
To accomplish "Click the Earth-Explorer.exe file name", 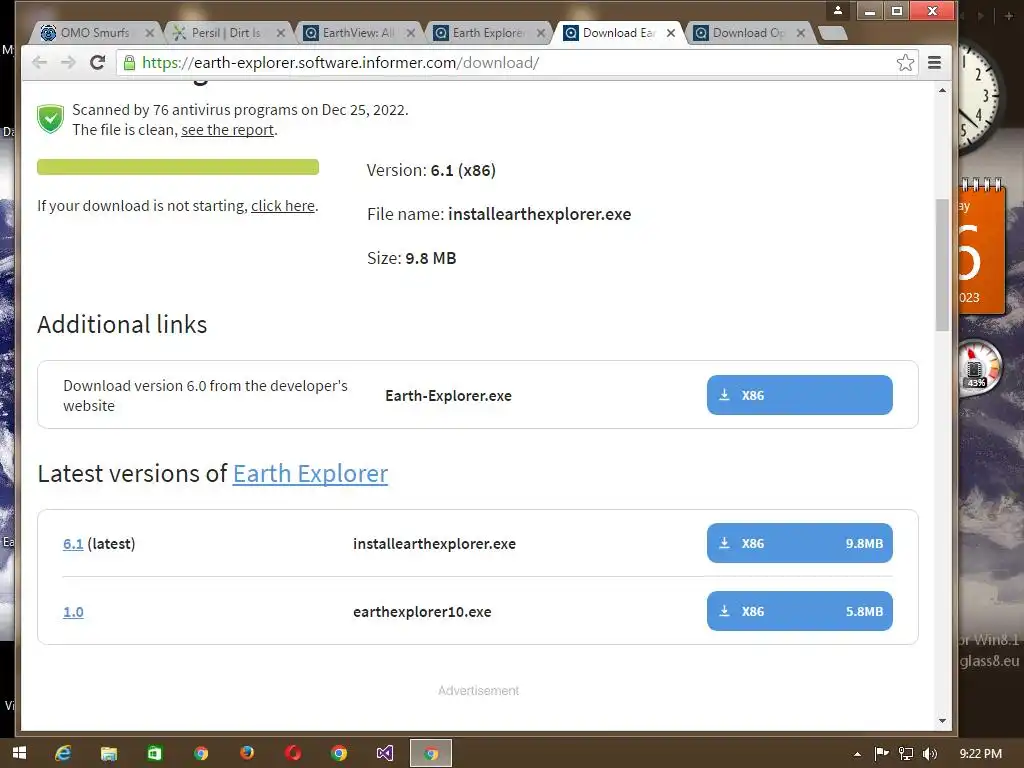I will point(449,396).
